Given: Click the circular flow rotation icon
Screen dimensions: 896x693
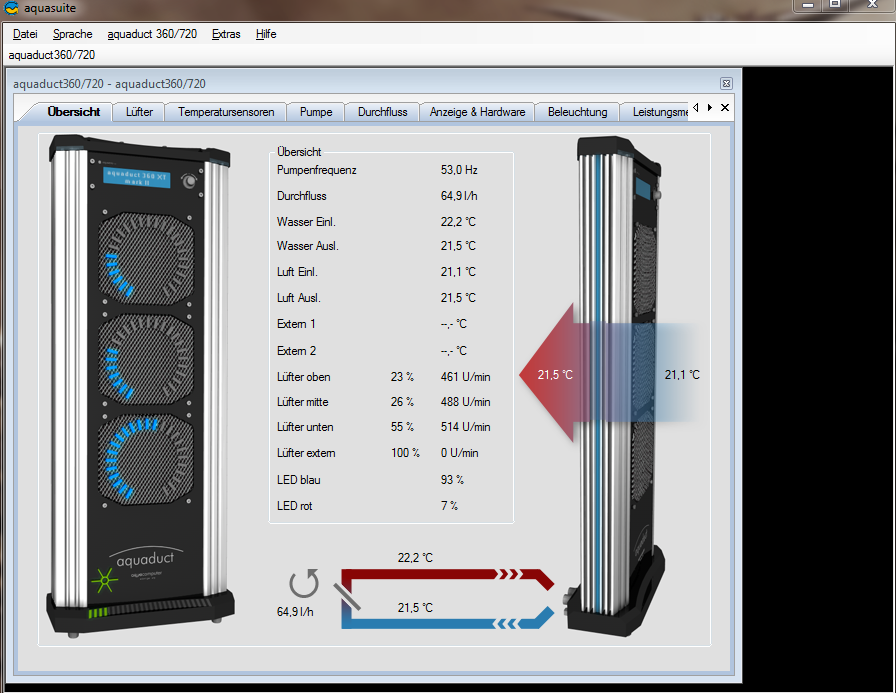Looking at the screenshot, I should click(303, 584).
